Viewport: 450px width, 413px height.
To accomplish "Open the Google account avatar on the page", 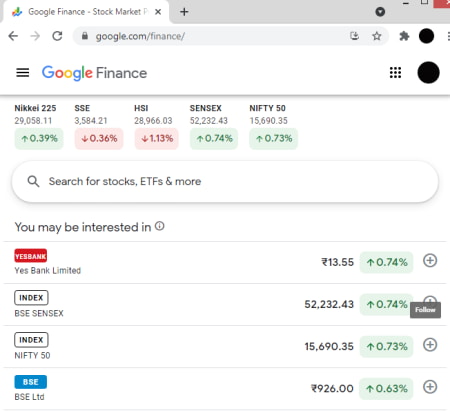I will [x=428, y=72].
